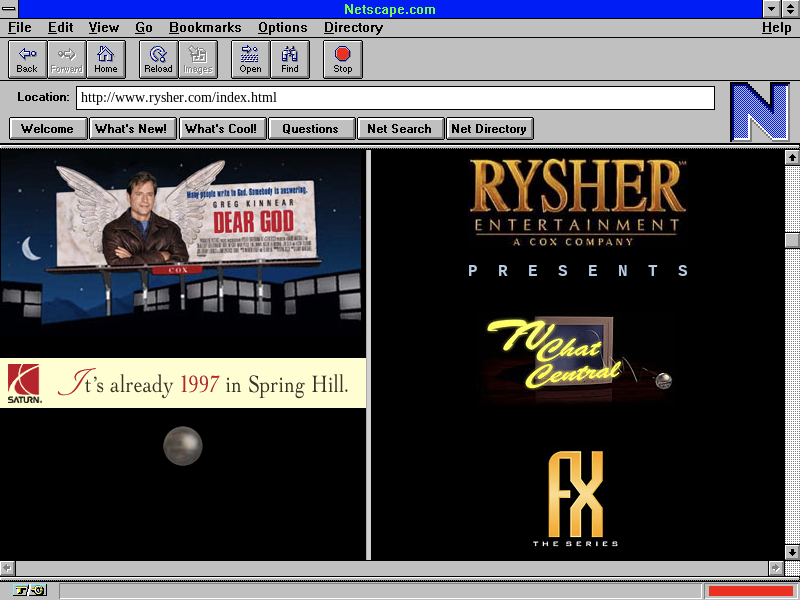The width and height of the screenshot is (800, 600).
Task: Click the Netscape N logo
Action: (759, 112)
